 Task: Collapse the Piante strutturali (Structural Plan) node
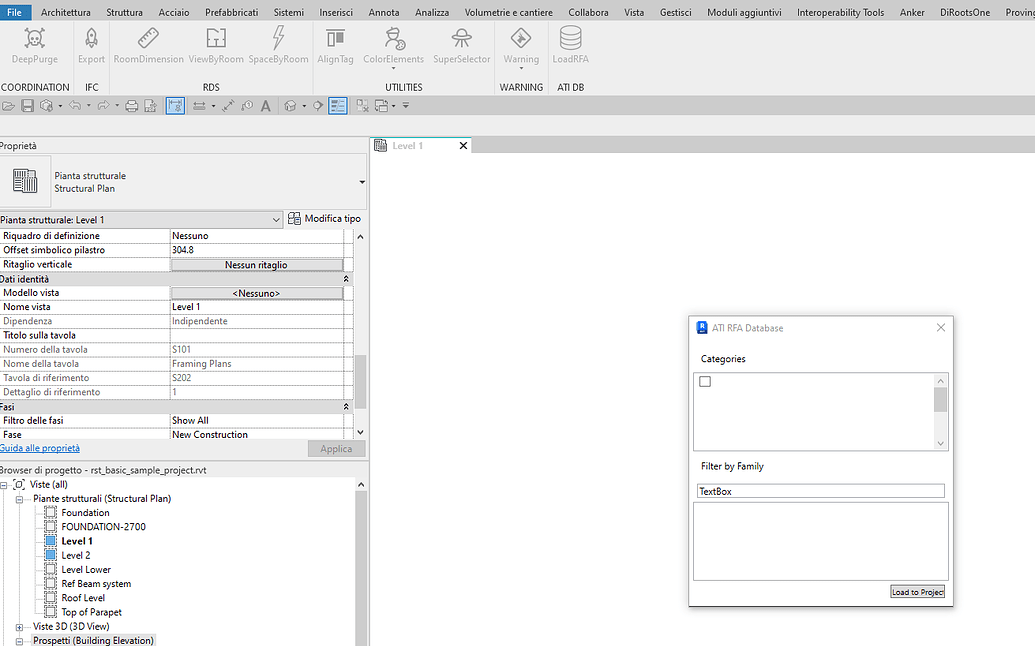tap(19, 499)
